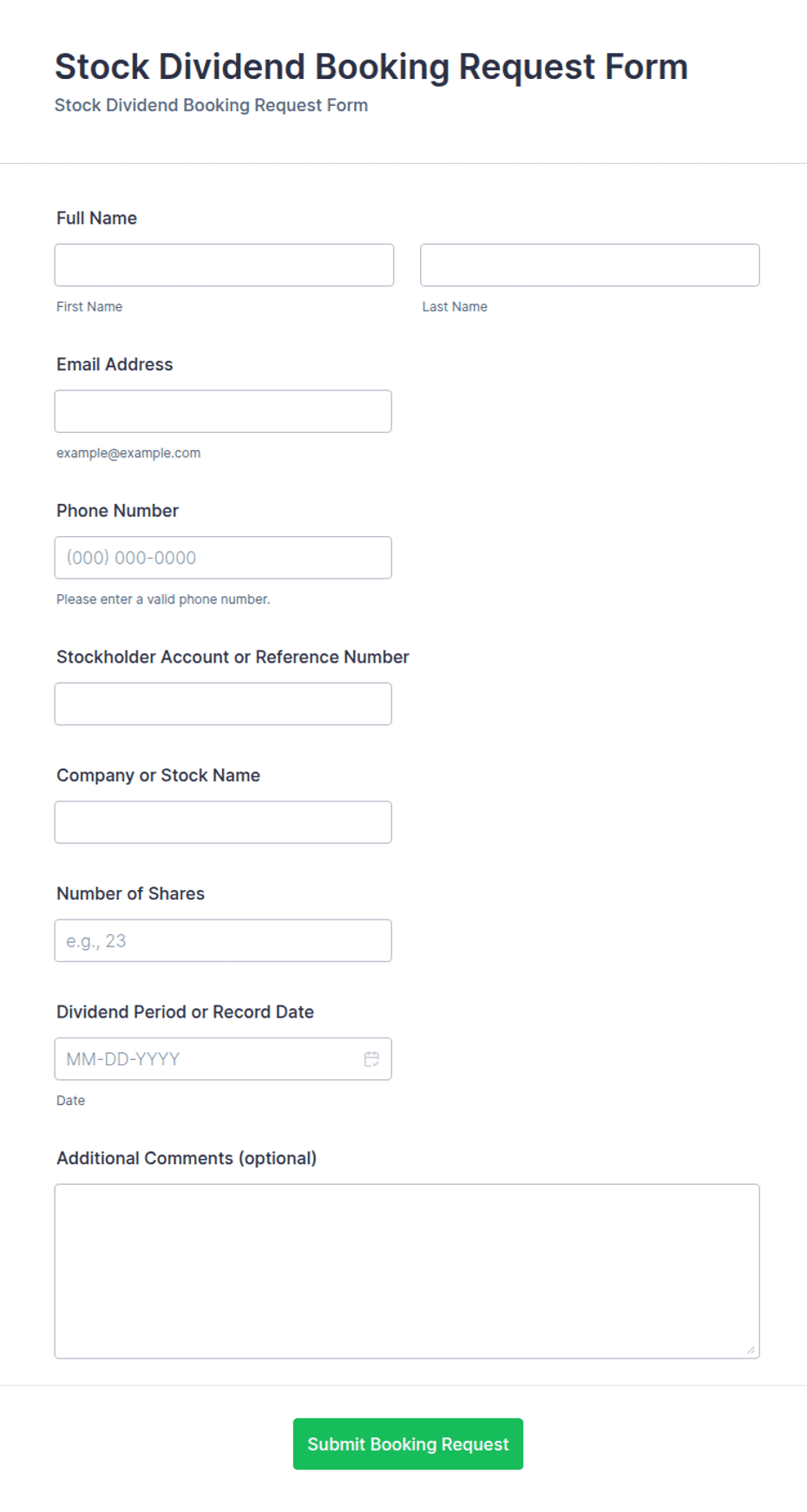The height and width of the screenshot is (1512, 807).
Task: Open the calendar picker icon
Action: [x=371, y=1058]
